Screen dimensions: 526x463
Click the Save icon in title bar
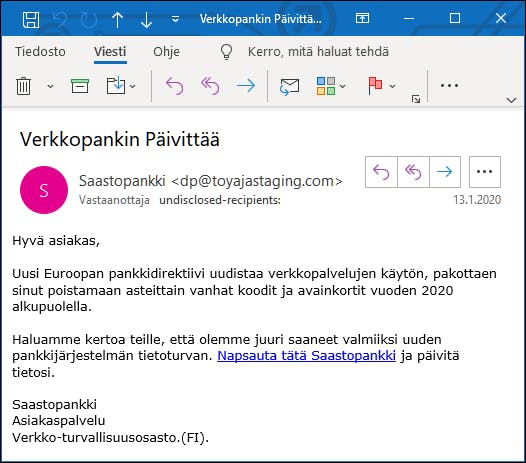tap(31, 19)
